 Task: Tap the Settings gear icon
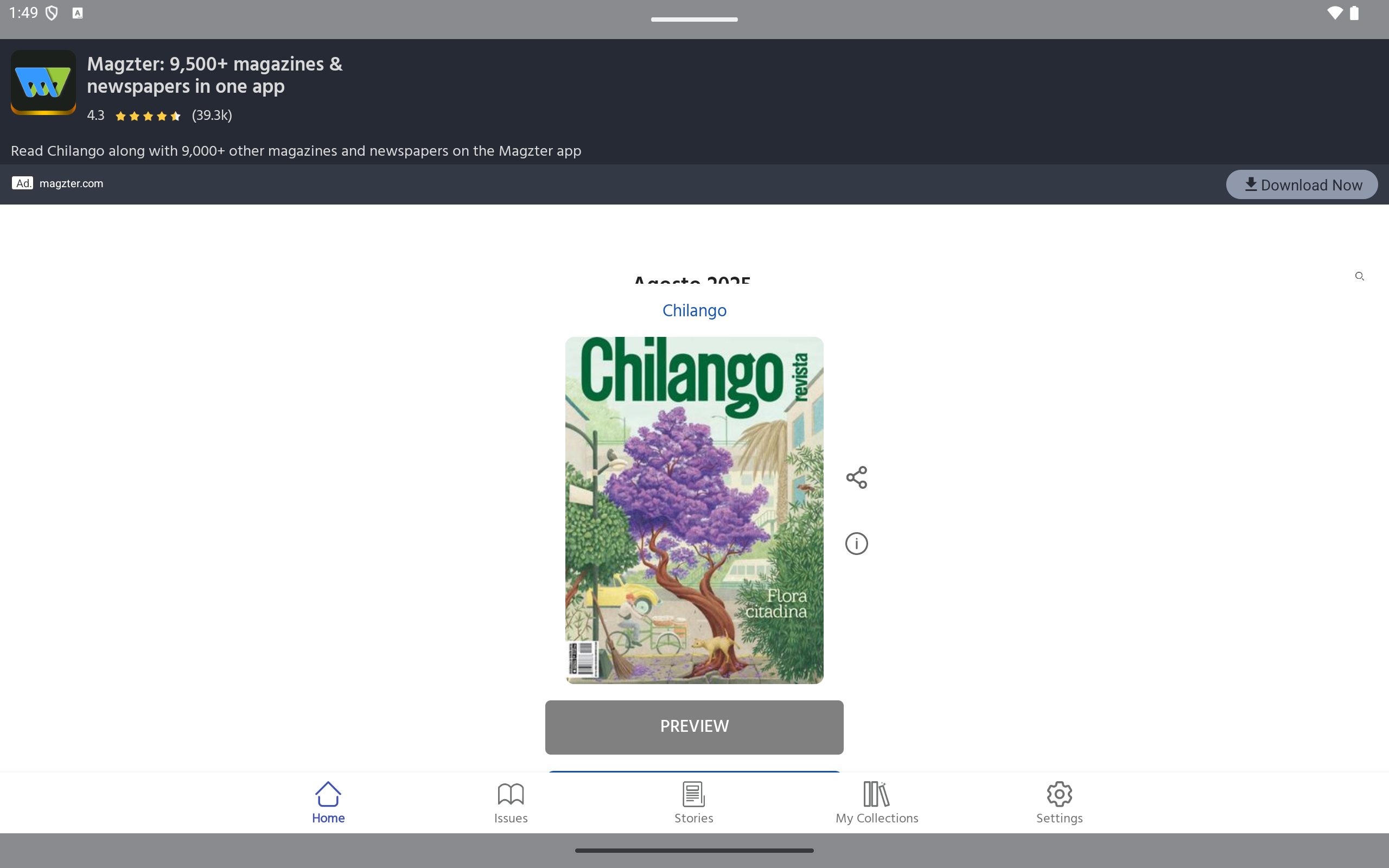tap(1059, 794)
